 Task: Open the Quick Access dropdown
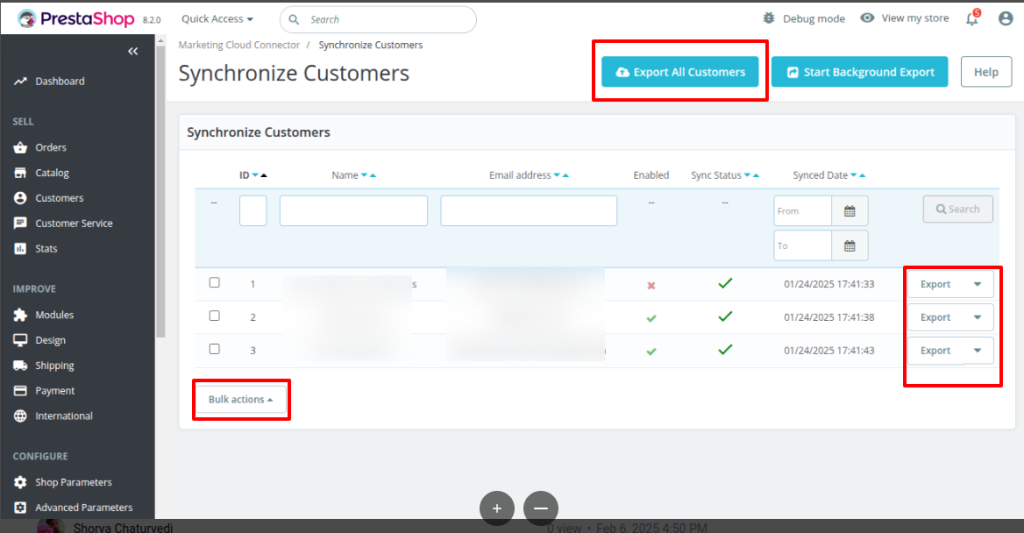(217, 19)
